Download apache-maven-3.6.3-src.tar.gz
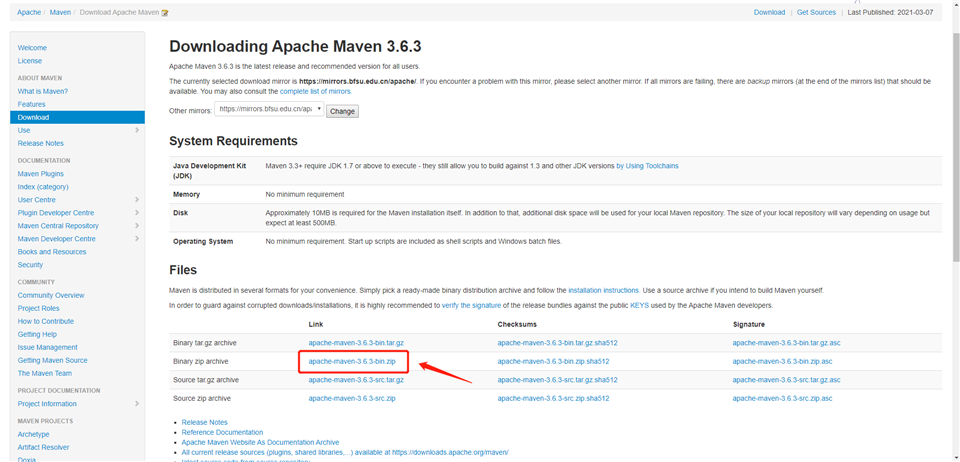 tap(356, 380)
